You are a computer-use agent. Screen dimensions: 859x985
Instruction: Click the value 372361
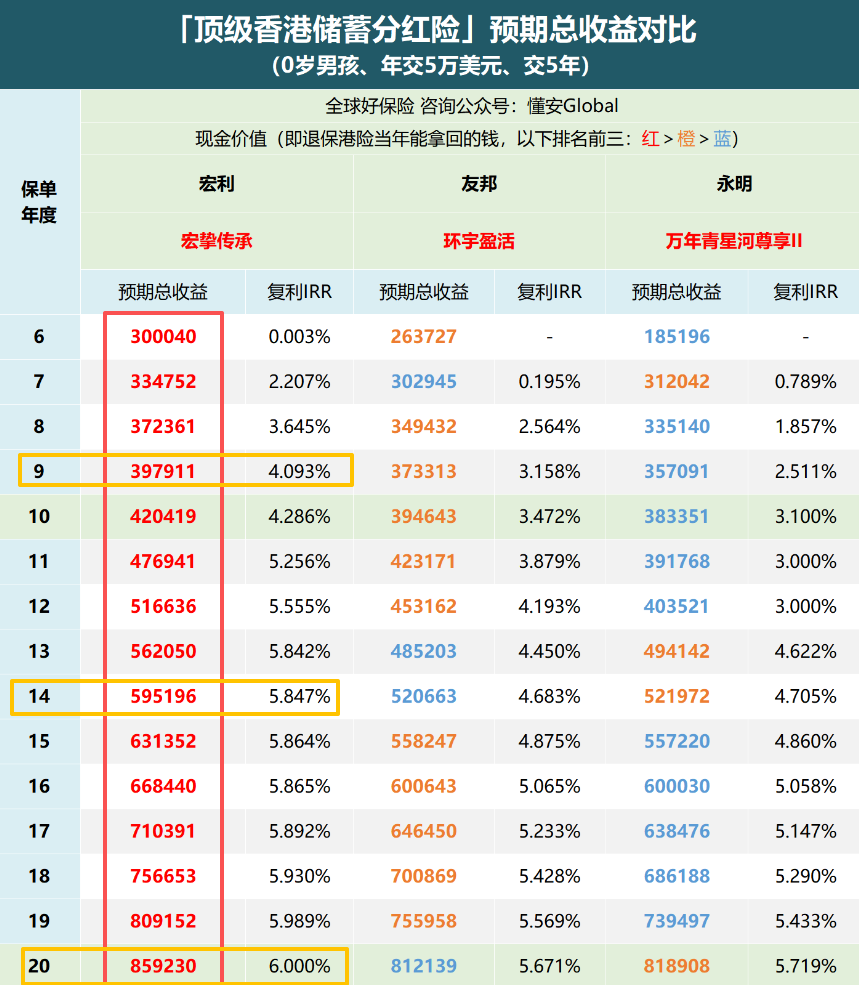click(x=163, y=427)
